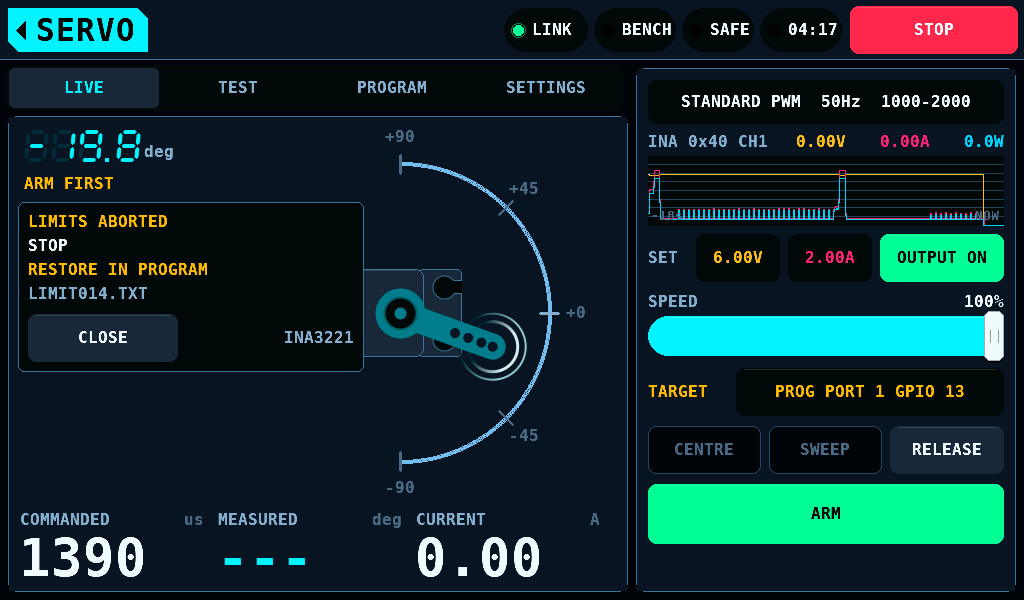Click the +45 tick on the dial

505,208
